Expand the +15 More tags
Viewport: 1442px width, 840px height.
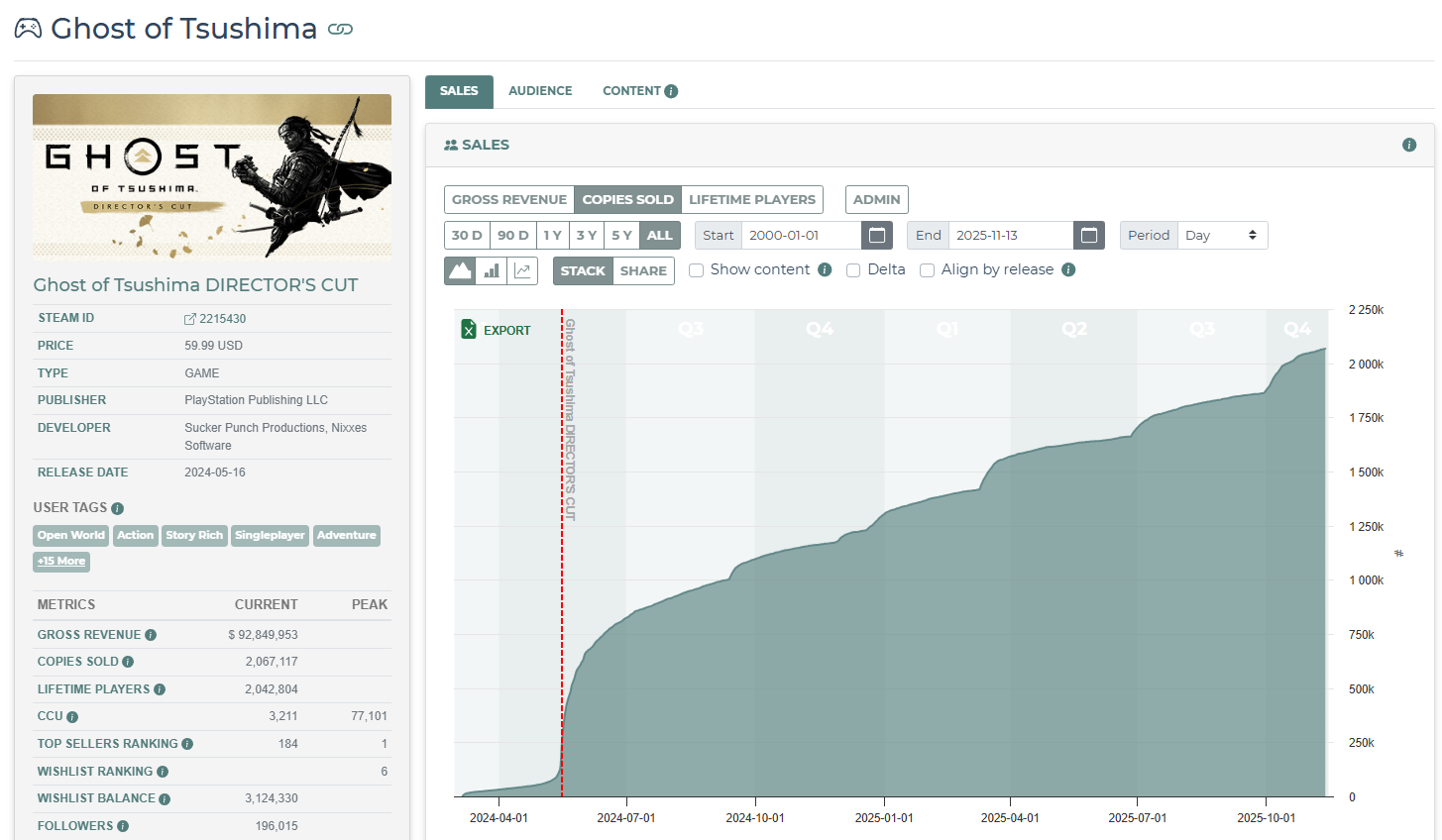61,561
